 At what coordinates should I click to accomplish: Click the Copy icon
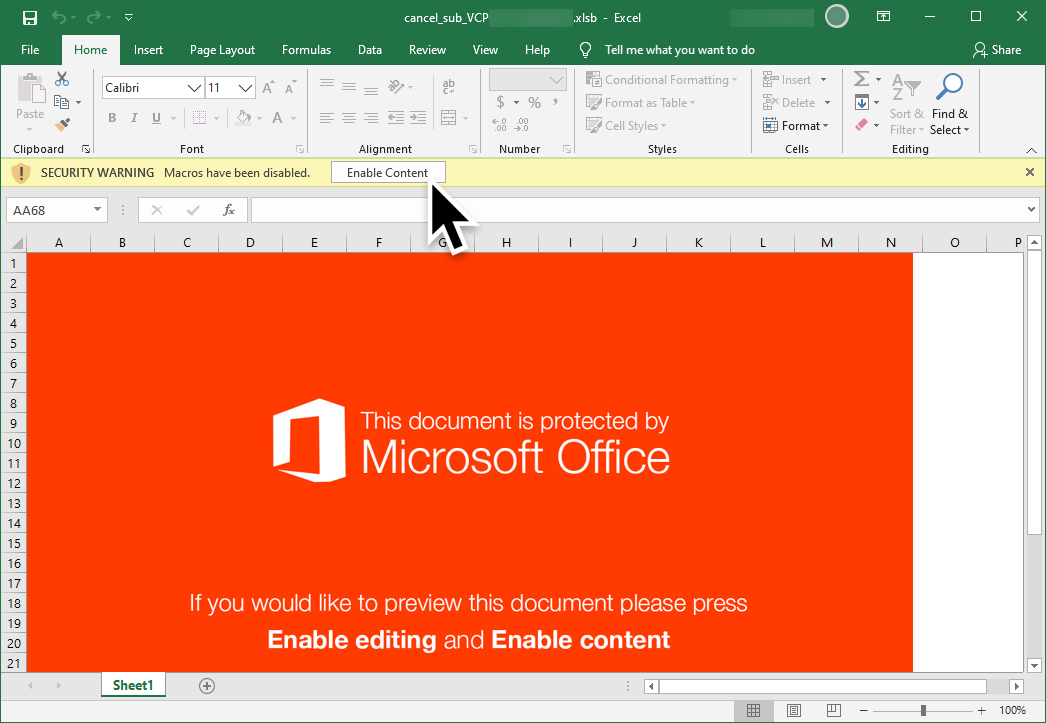pyautogui.click(x=61, y=102)
